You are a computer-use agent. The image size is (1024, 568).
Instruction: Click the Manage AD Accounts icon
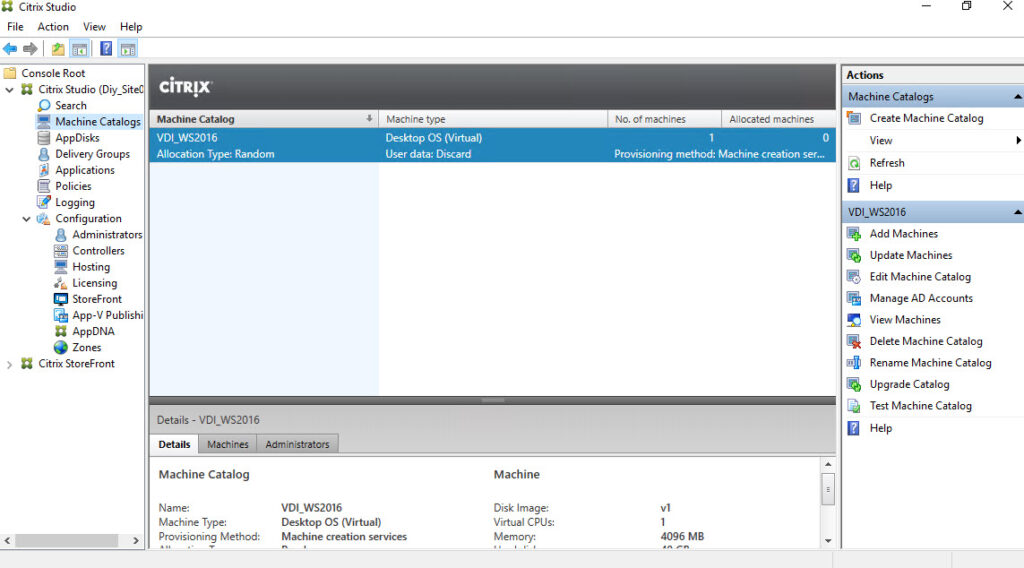tap(853, 299)
